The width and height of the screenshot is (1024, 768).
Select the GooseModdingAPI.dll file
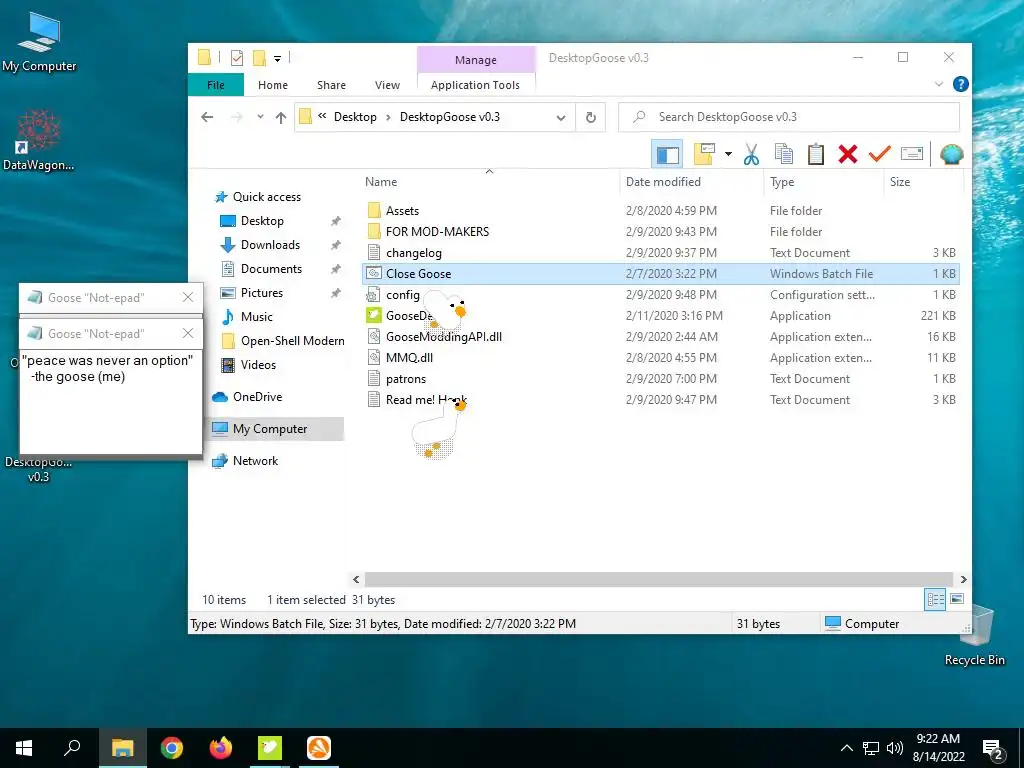(660, 337)
